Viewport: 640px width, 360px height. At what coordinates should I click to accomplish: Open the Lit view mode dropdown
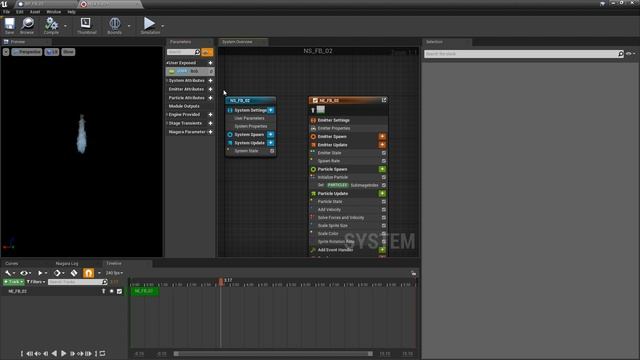[52, 52]
